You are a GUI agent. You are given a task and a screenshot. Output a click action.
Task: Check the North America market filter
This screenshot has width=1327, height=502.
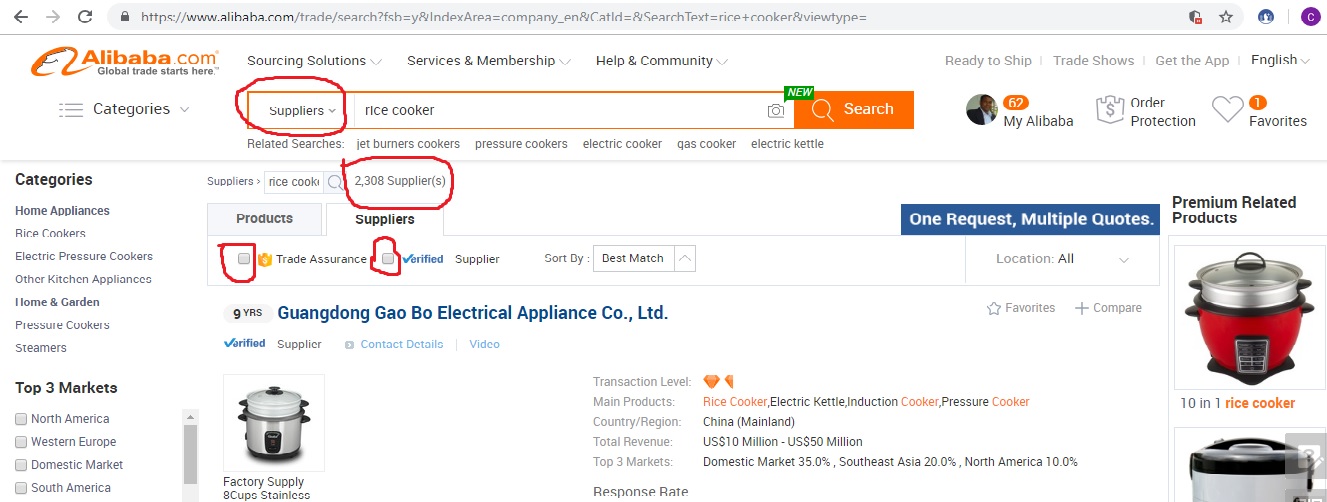point(21,419)
